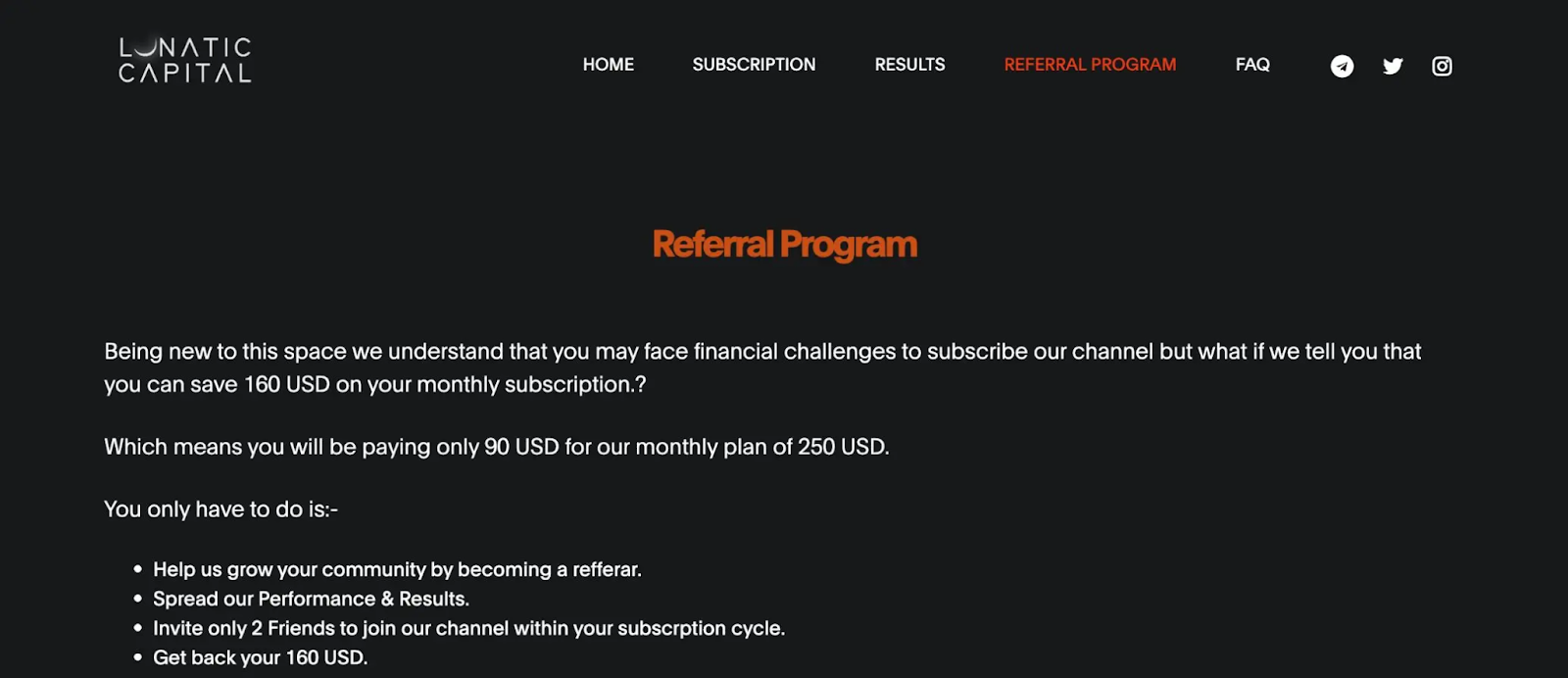1568x678 pixels.
Task: Open Instagram via its camera icon
Action: tap(1441, 66)
